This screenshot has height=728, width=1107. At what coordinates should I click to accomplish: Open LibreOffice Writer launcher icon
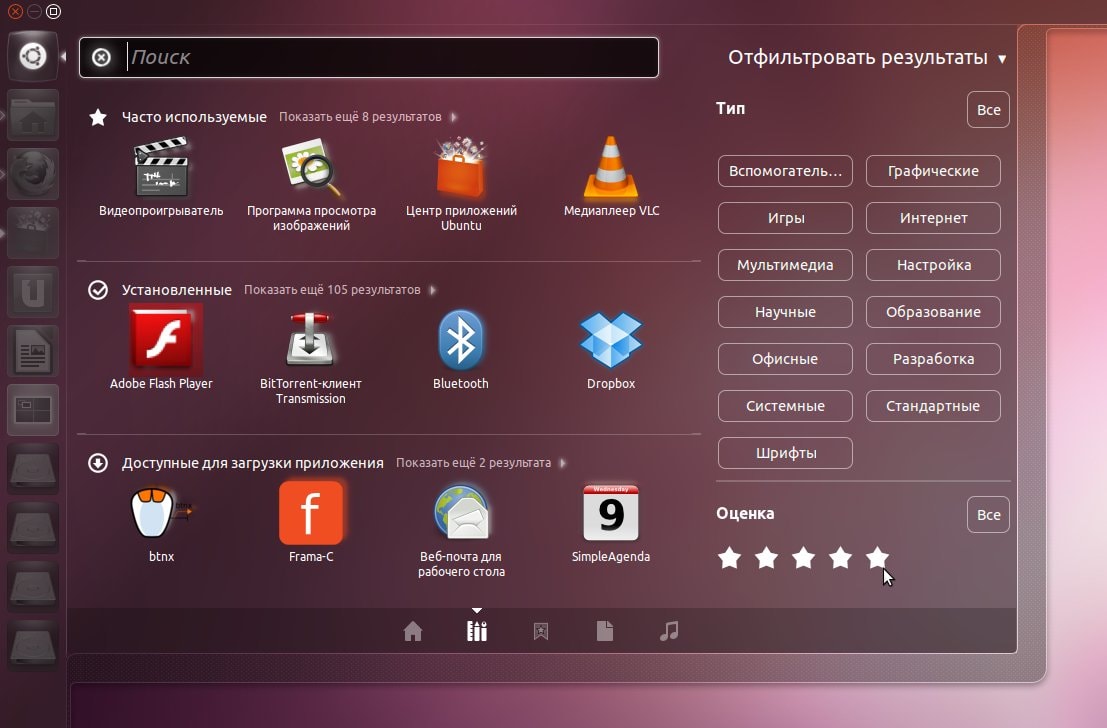coord(33,351)
